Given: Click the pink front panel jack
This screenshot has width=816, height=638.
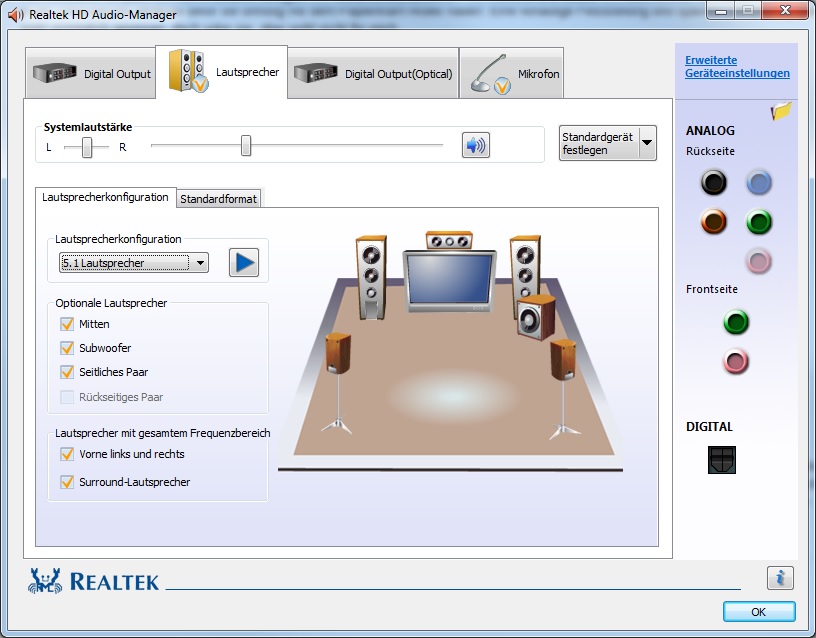Looking at the screenshot, I should [x=736, y=362].
